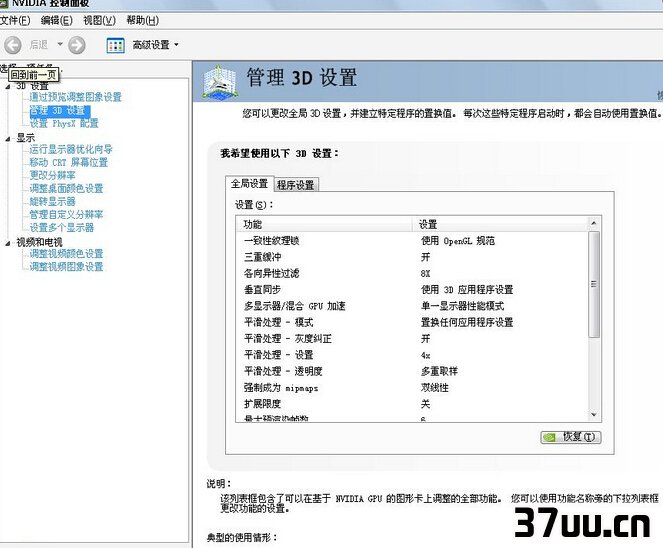Switch to the 程序设置 tab
This screenshot has width=663, height=548.
point(296,185)
